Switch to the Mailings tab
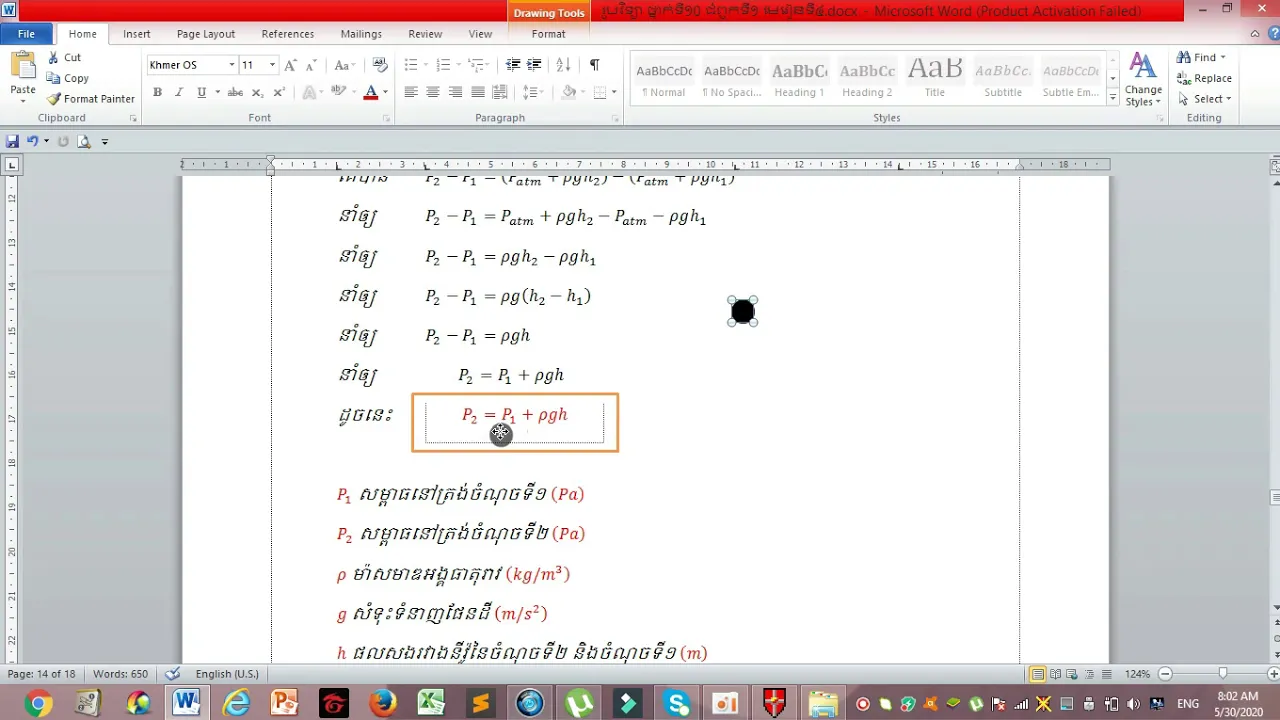Viewport: 1280px width, 720px height. coord(361,34)
